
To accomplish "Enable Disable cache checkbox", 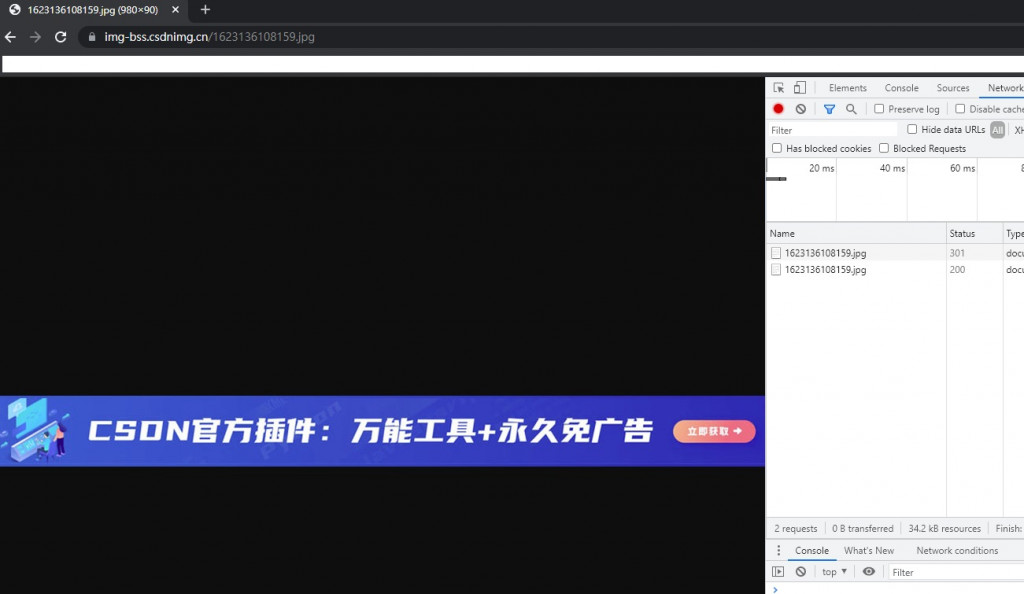I will (960, 109).
